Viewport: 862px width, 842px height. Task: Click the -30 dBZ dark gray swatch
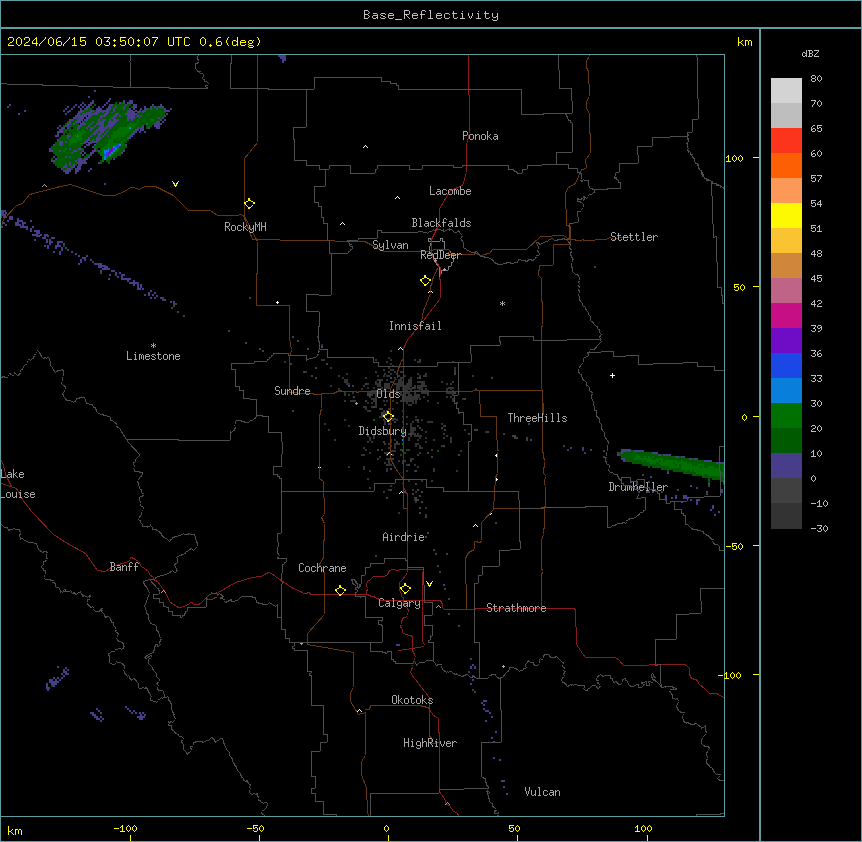[786, 516]
